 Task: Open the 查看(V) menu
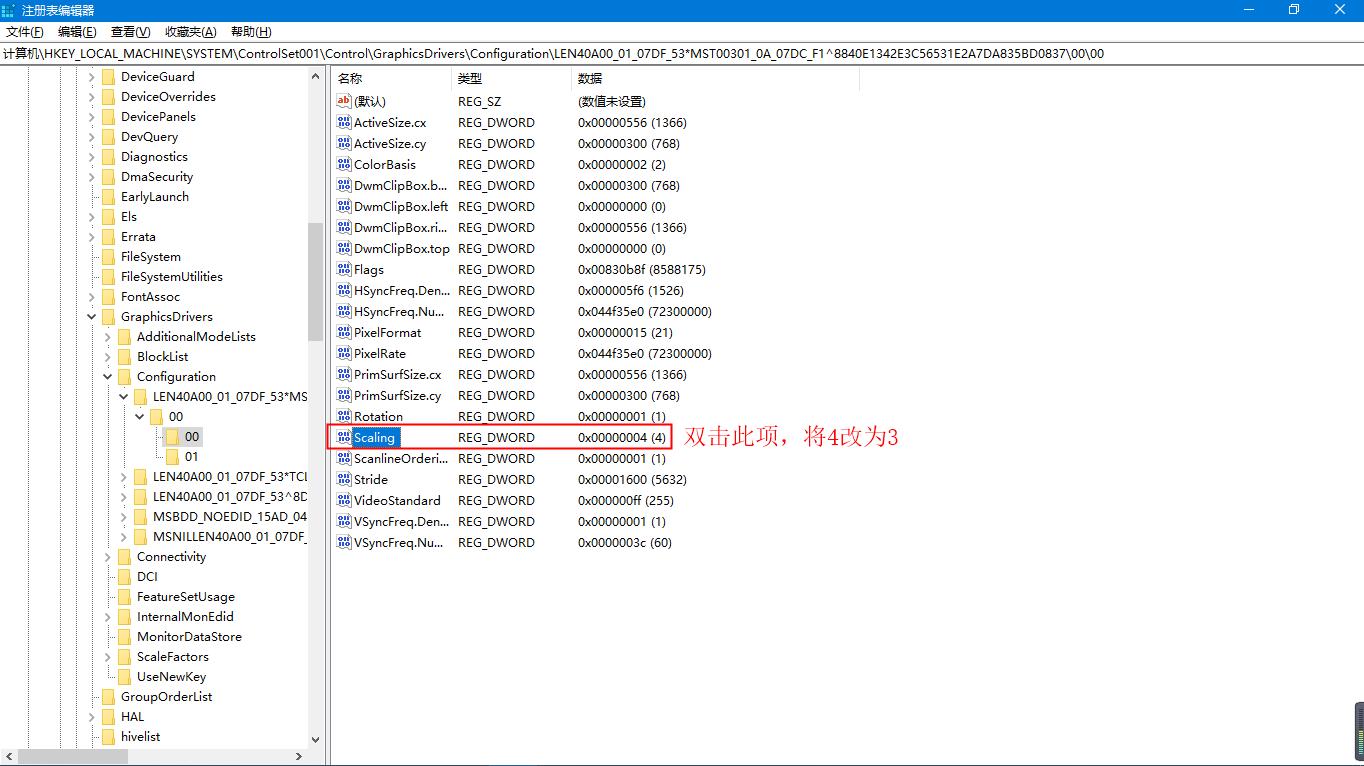click(x=130, y=32)
